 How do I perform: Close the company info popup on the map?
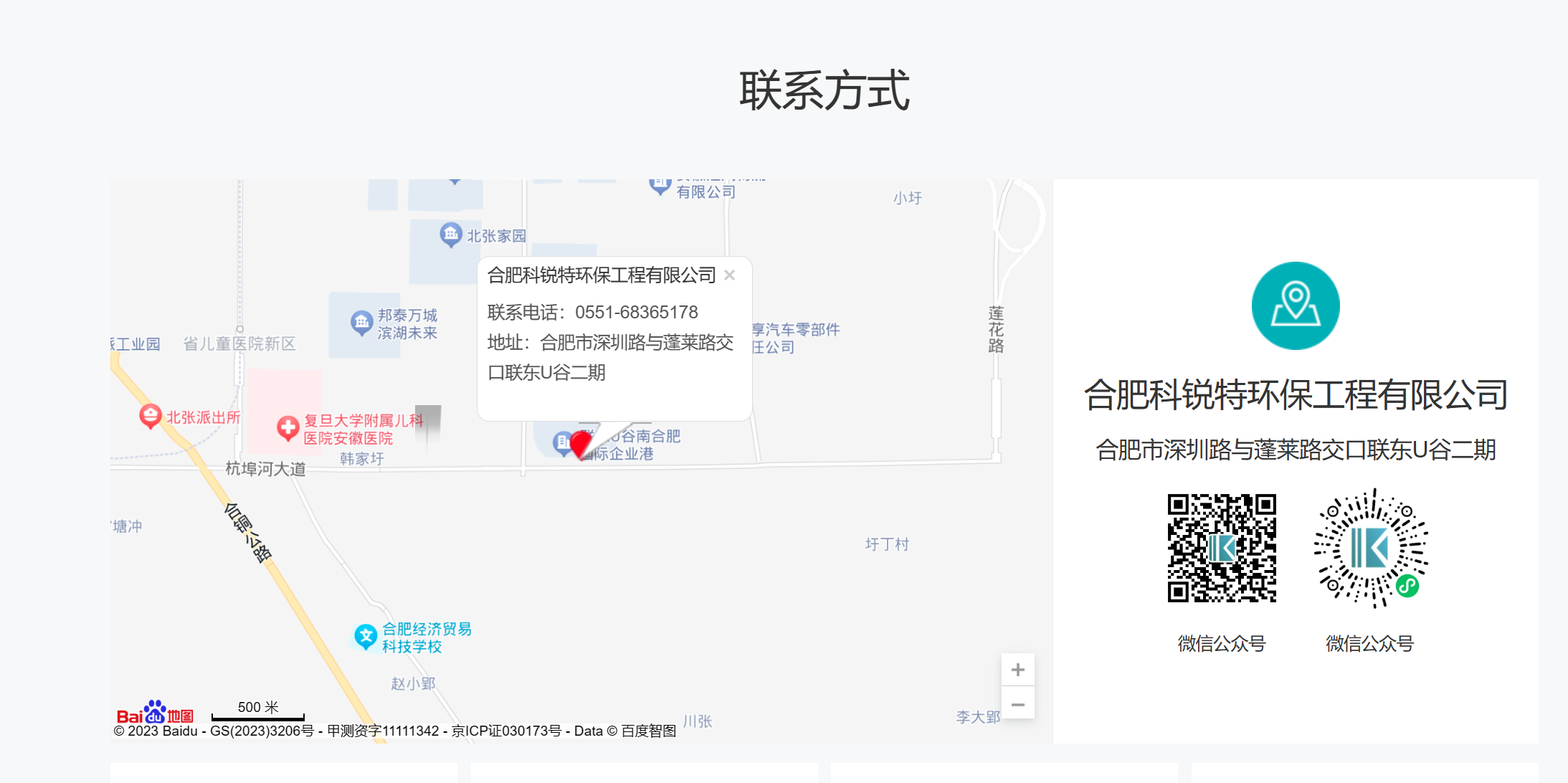(729, 275)
